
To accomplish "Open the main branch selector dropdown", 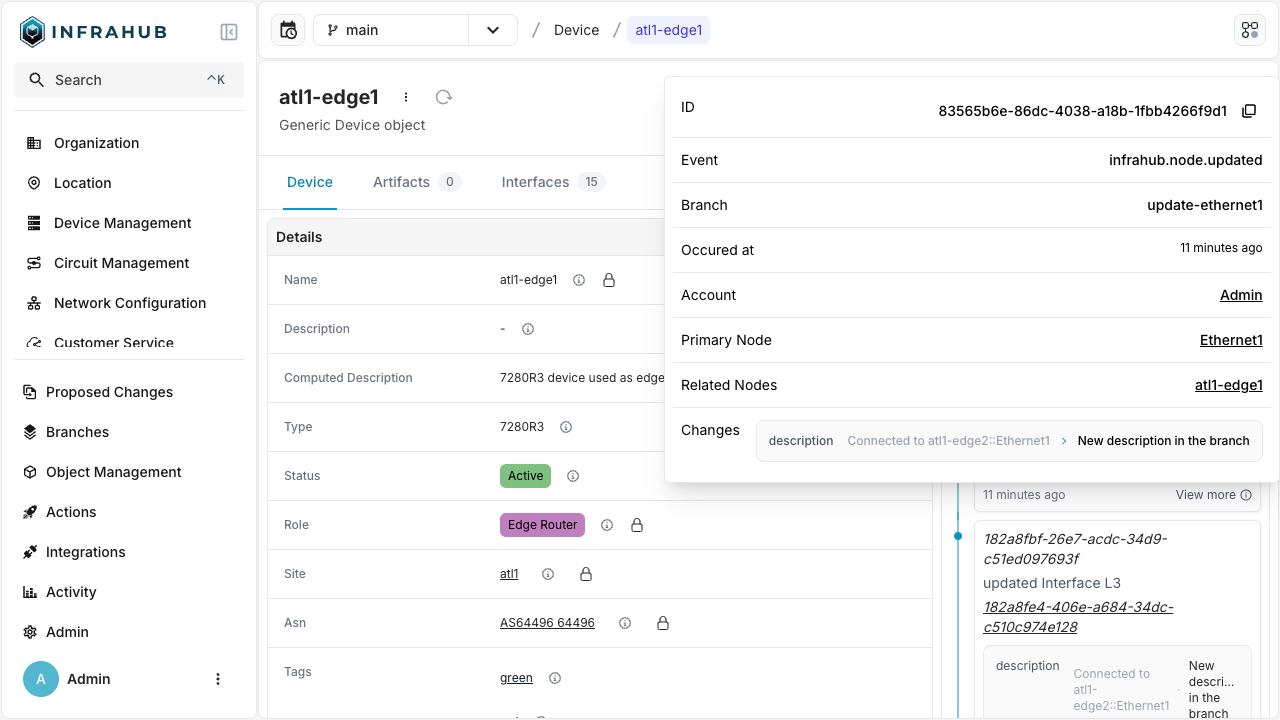I will point(492,30).
